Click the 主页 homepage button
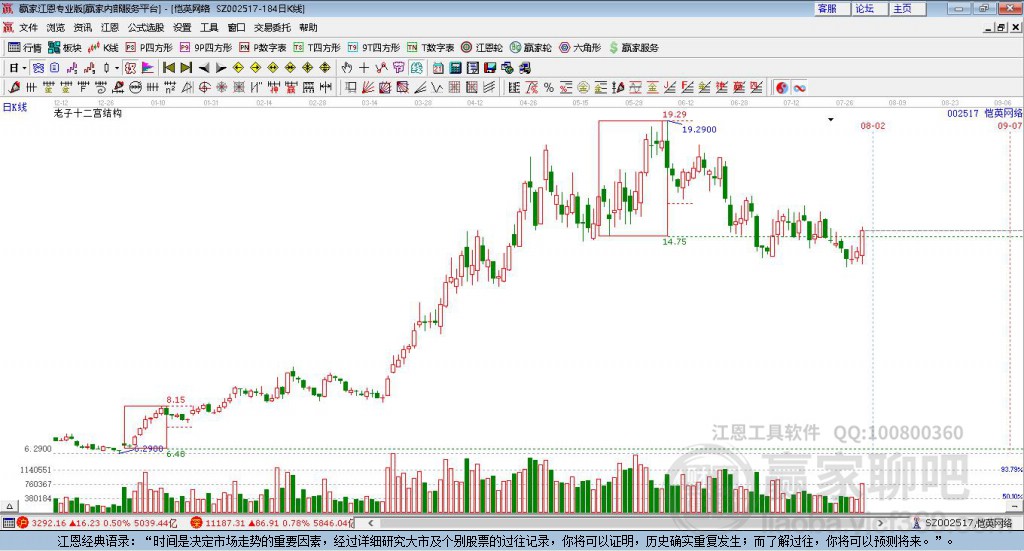This screenshot has width=1024, height=551. click(x=907, y=8)
